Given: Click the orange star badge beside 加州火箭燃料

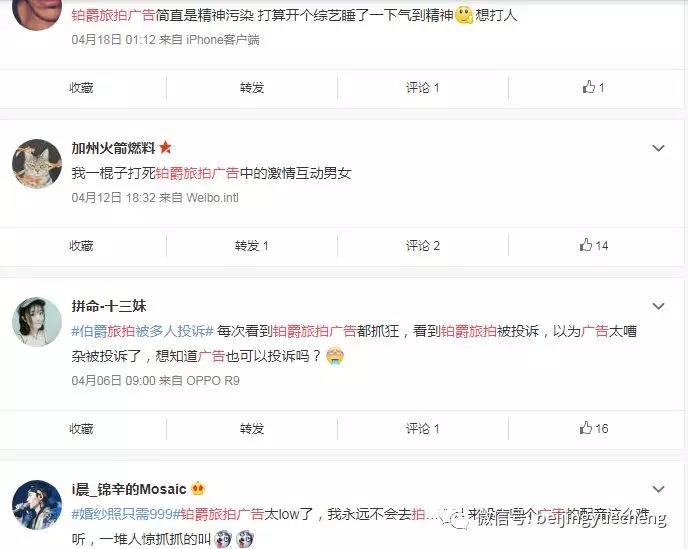Looking at the screenshot, I should (165, 147).
